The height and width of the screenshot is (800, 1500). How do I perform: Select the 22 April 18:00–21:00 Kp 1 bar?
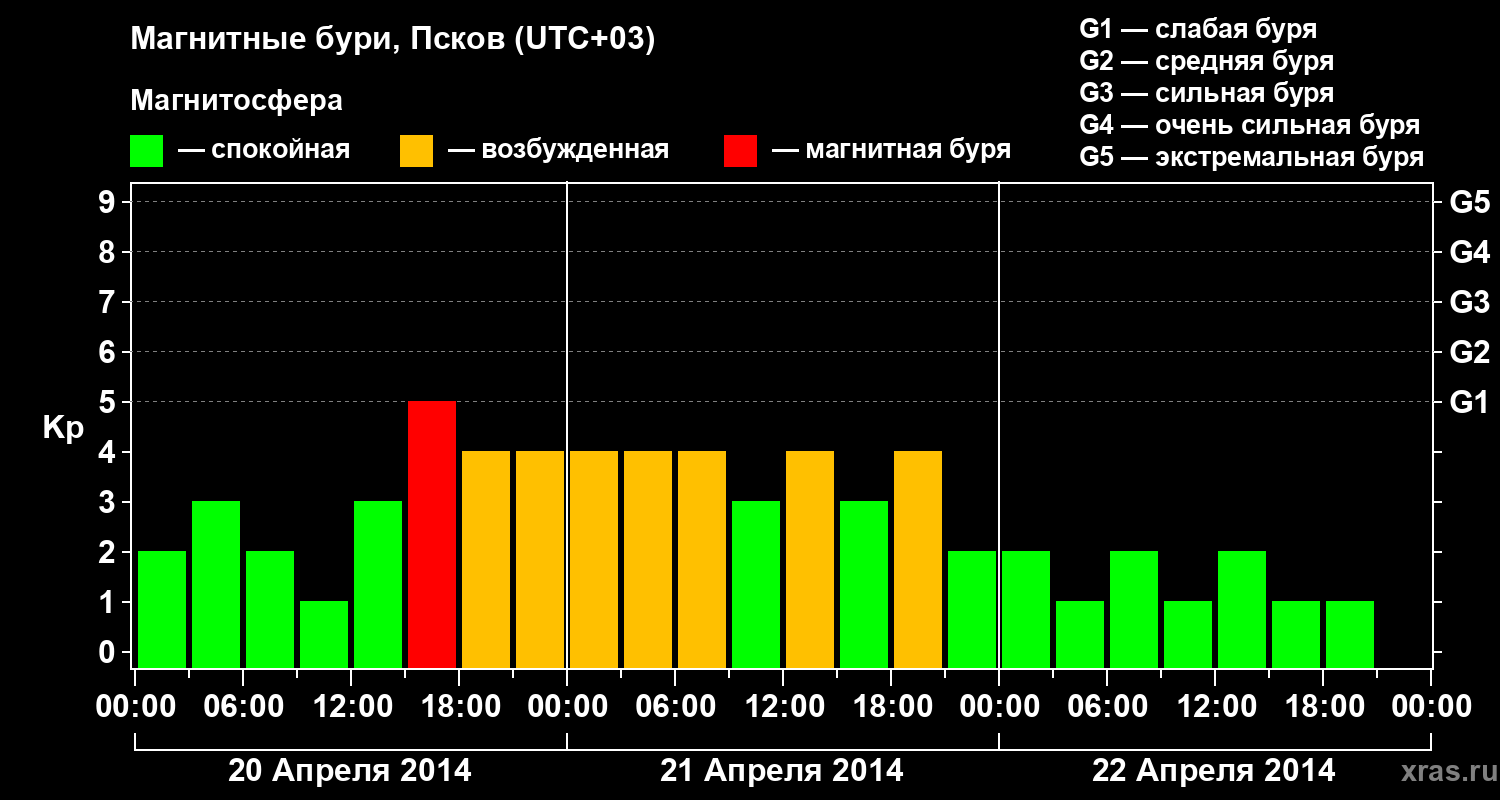click(x=1350, y=634)
